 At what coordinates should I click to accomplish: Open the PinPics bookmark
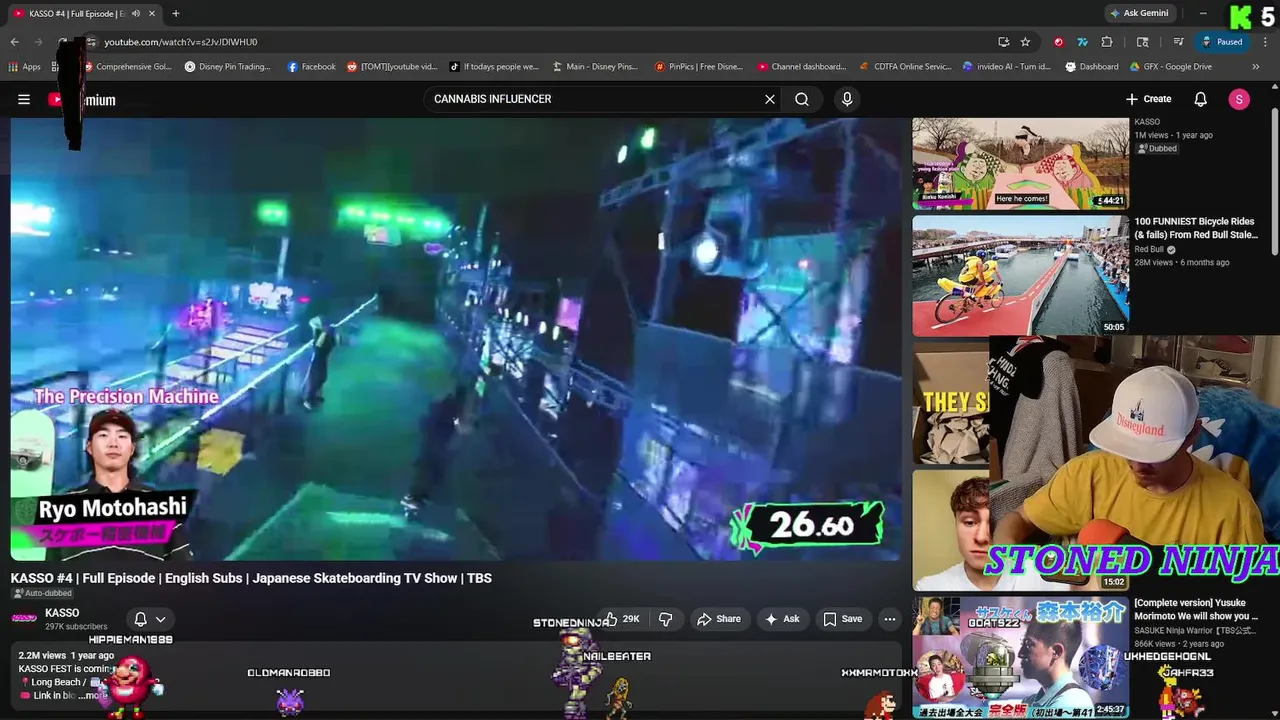click(x=698, y=67)
